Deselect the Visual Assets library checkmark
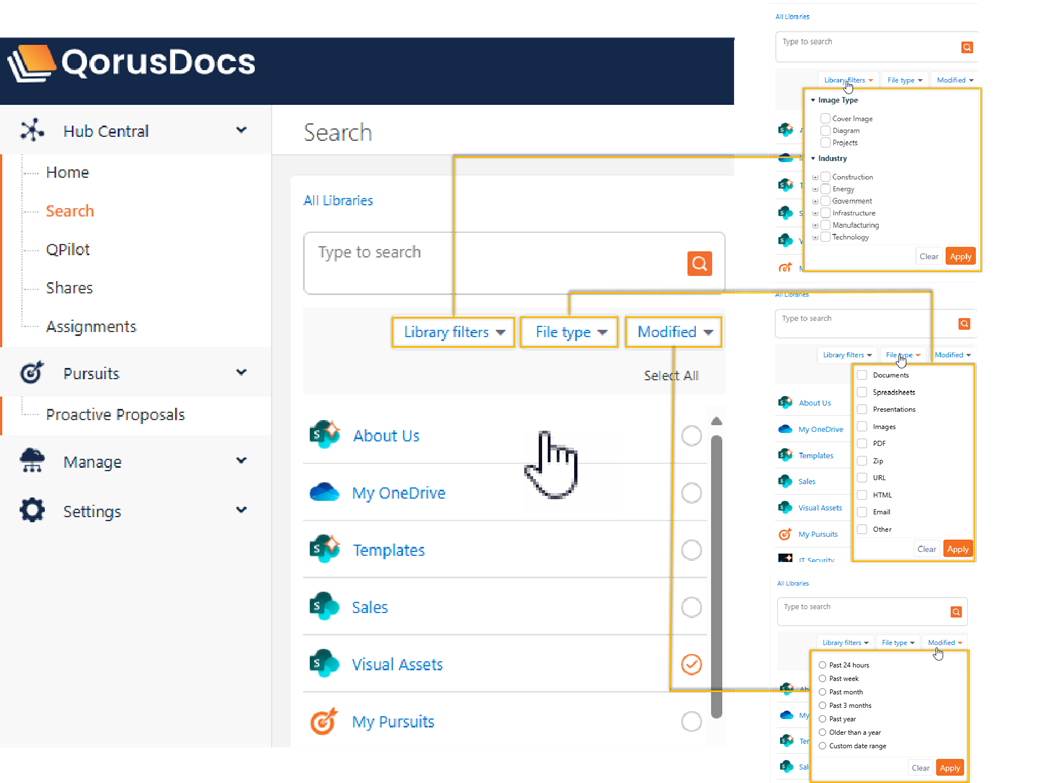Screen dimensions: 1050x783 click(691, 664)
